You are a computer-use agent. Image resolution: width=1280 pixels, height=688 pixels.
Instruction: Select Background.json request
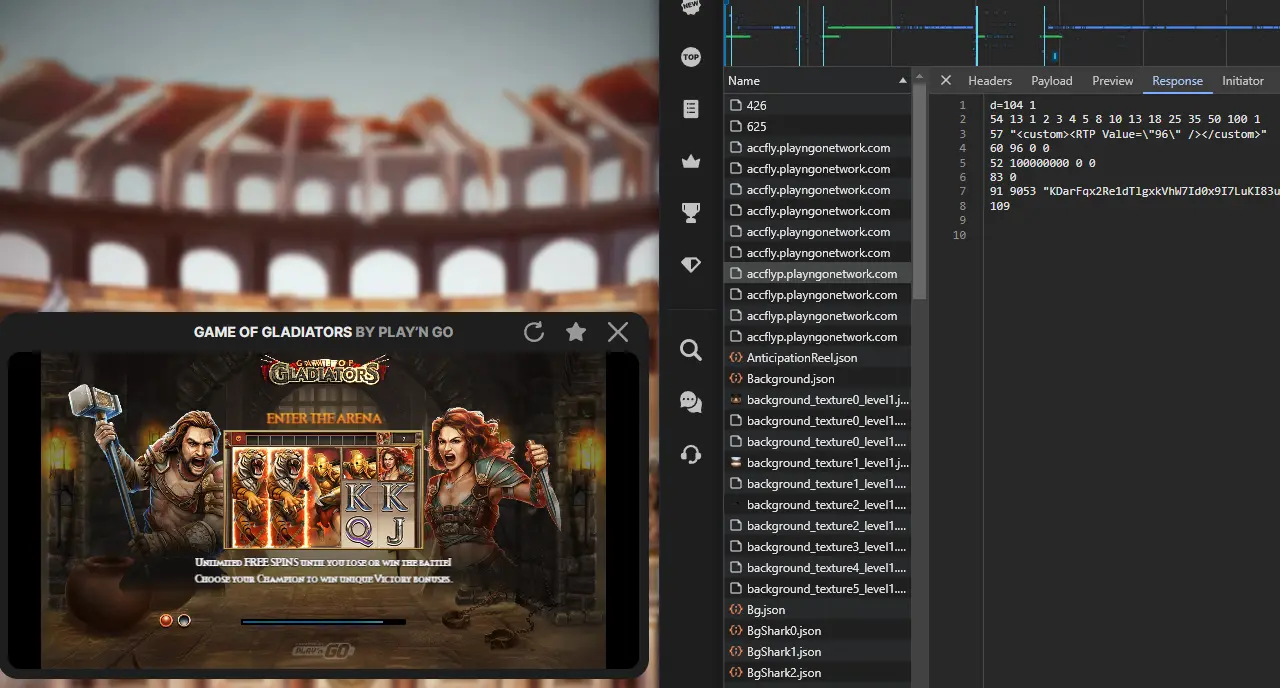coord(817,378)
